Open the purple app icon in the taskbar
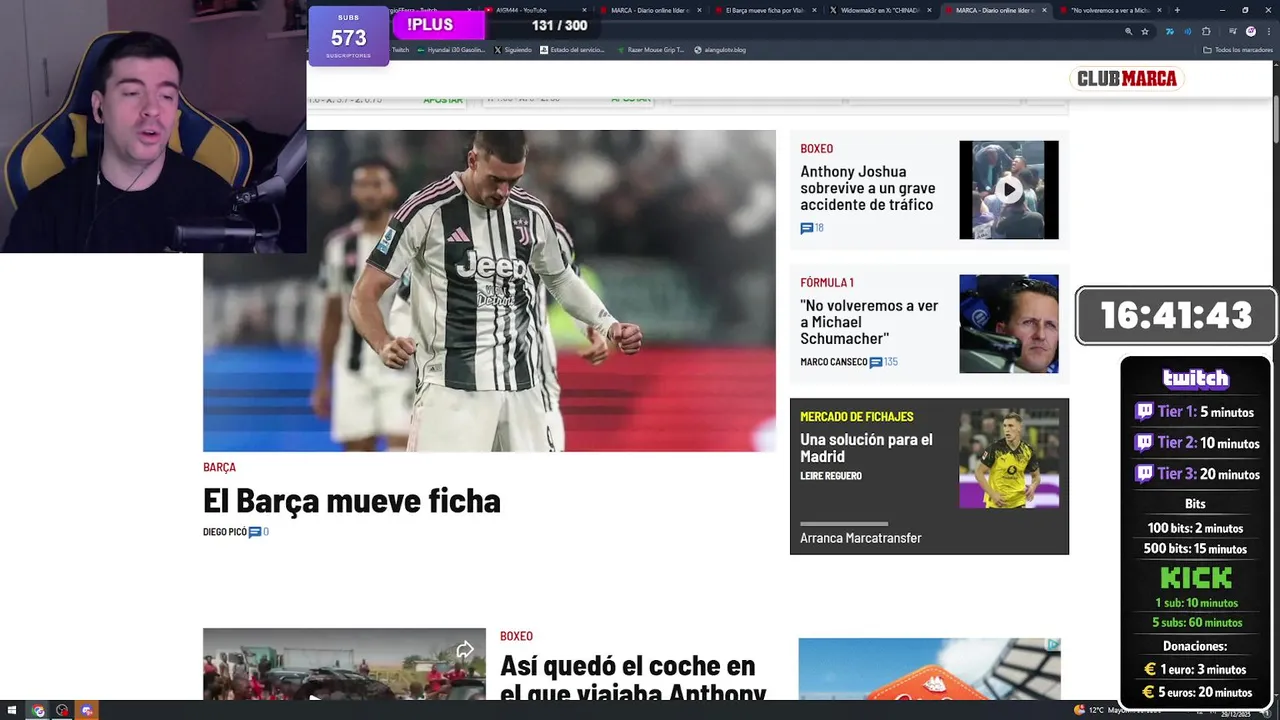1280x720 pixels. click(86, 710)
